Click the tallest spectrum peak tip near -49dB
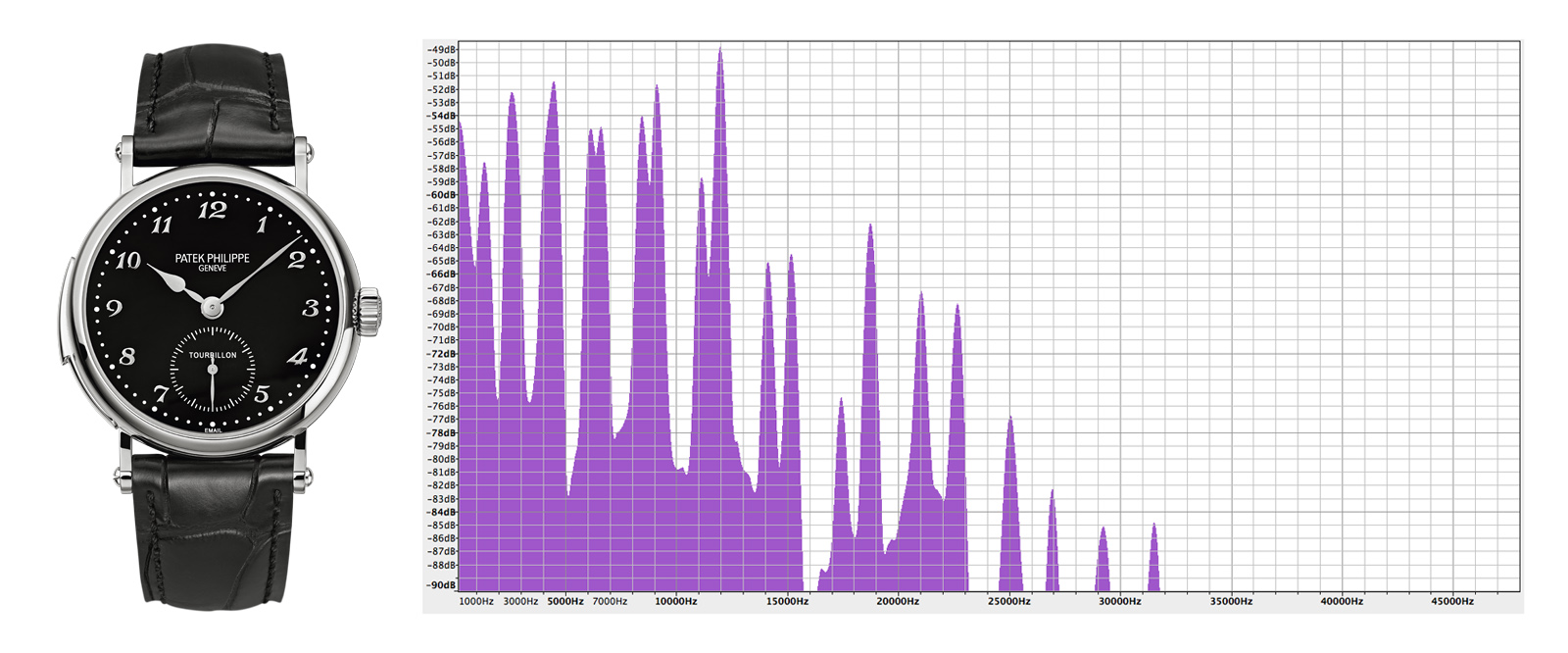The image size is (1568, 653). (x=720, y=49)
